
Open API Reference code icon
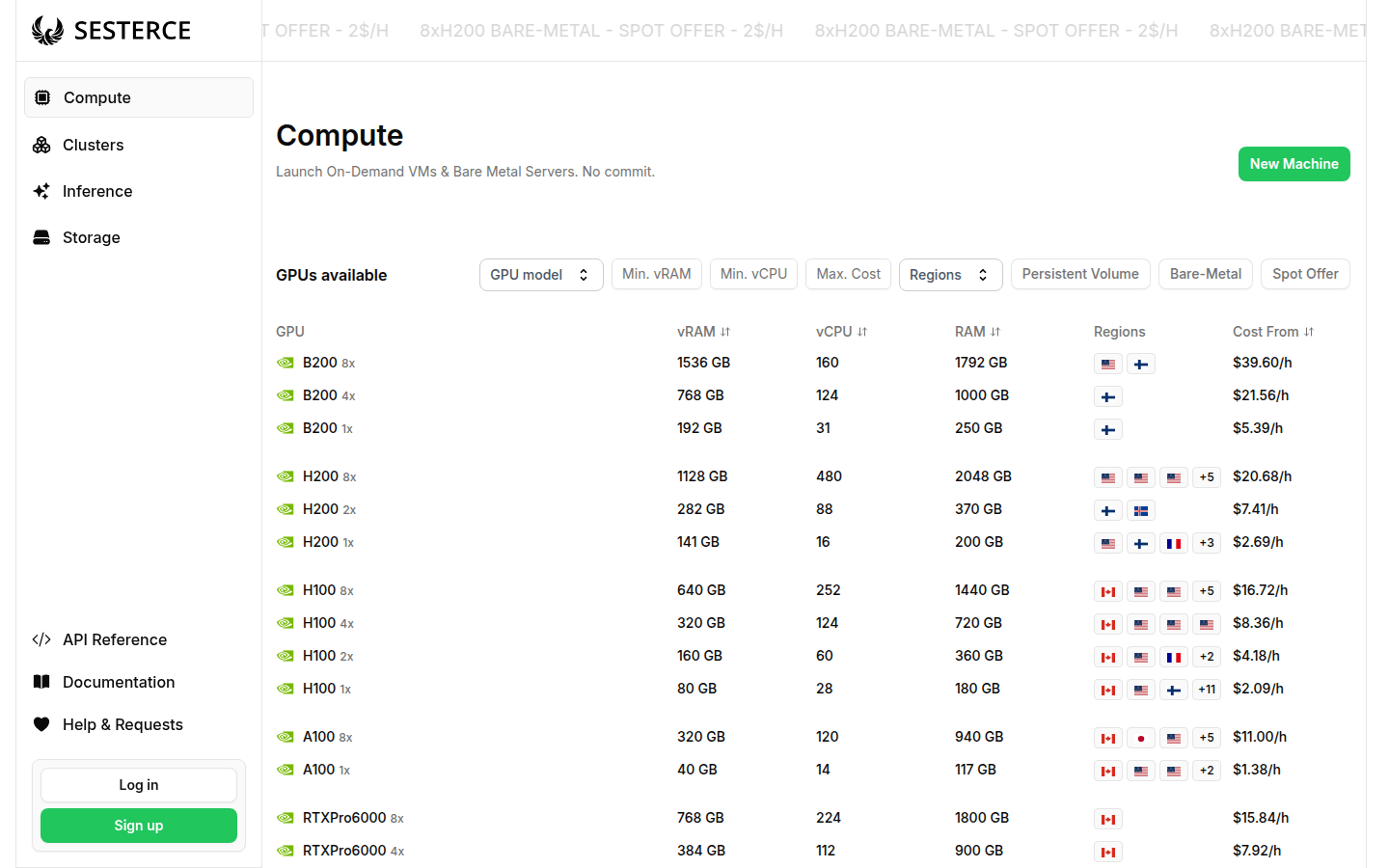coord(41,639)
